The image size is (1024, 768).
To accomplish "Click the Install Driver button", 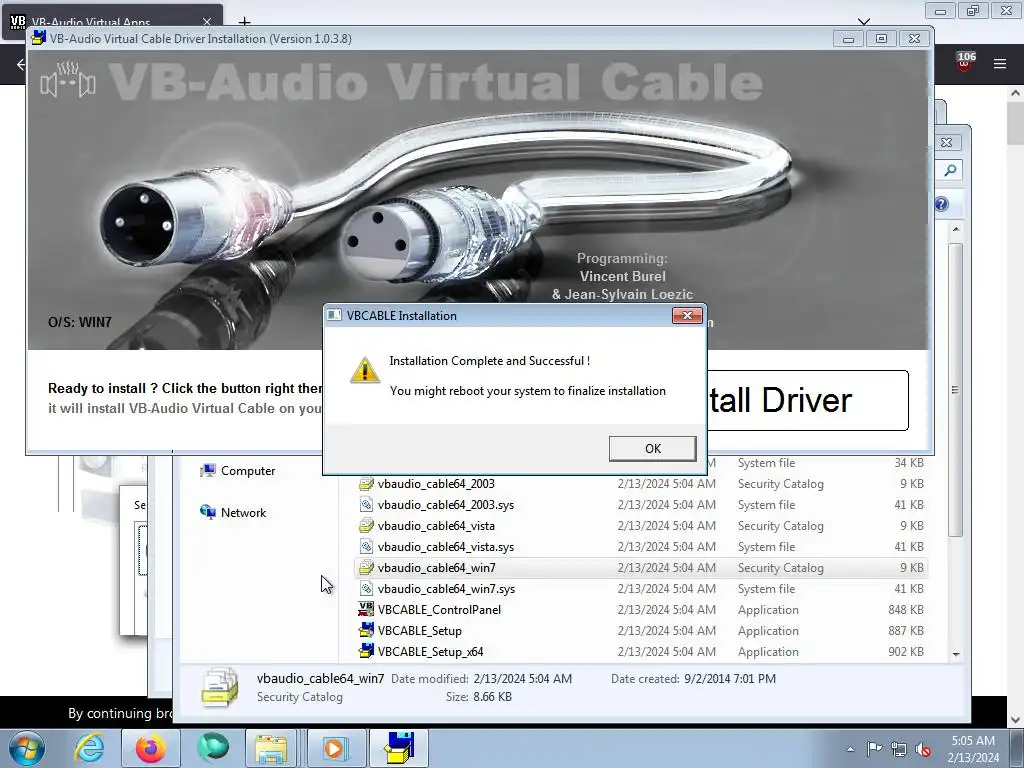I will [x=807, y=400].
